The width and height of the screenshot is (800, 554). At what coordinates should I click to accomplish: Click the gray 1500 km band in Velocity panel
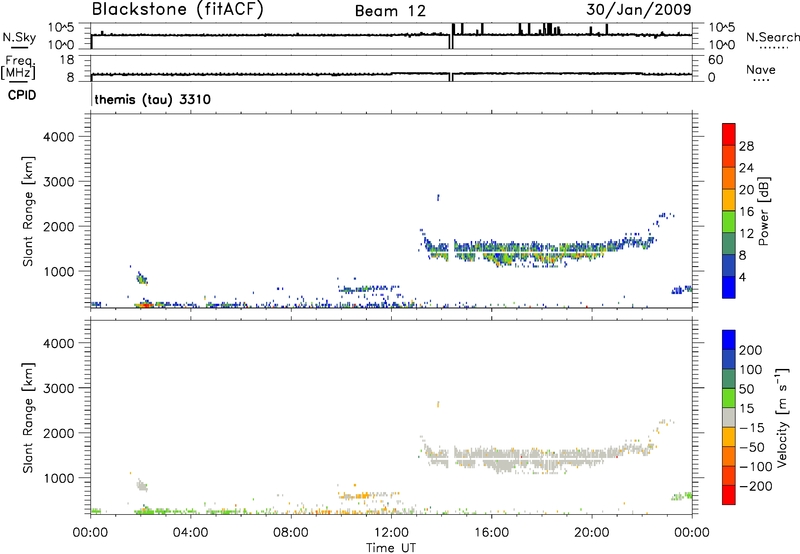click(x=536, y=457)
